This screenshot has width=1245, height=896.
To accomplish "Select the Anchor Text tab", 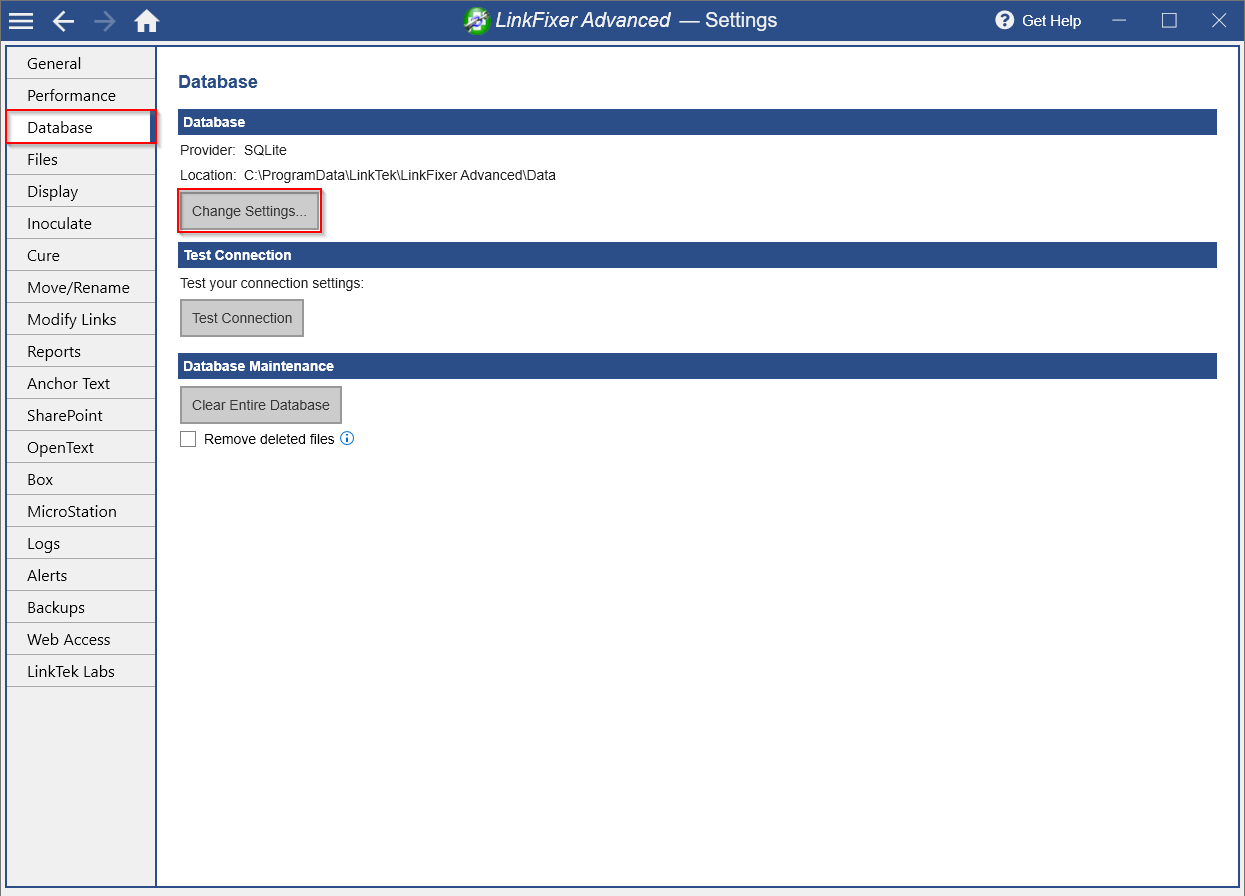I will [81, 383].
